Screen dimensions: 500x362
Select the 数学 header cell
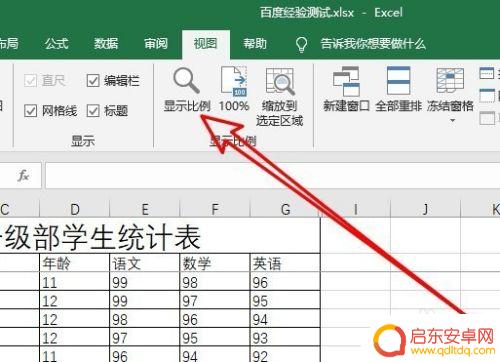(x=215, y=263)
